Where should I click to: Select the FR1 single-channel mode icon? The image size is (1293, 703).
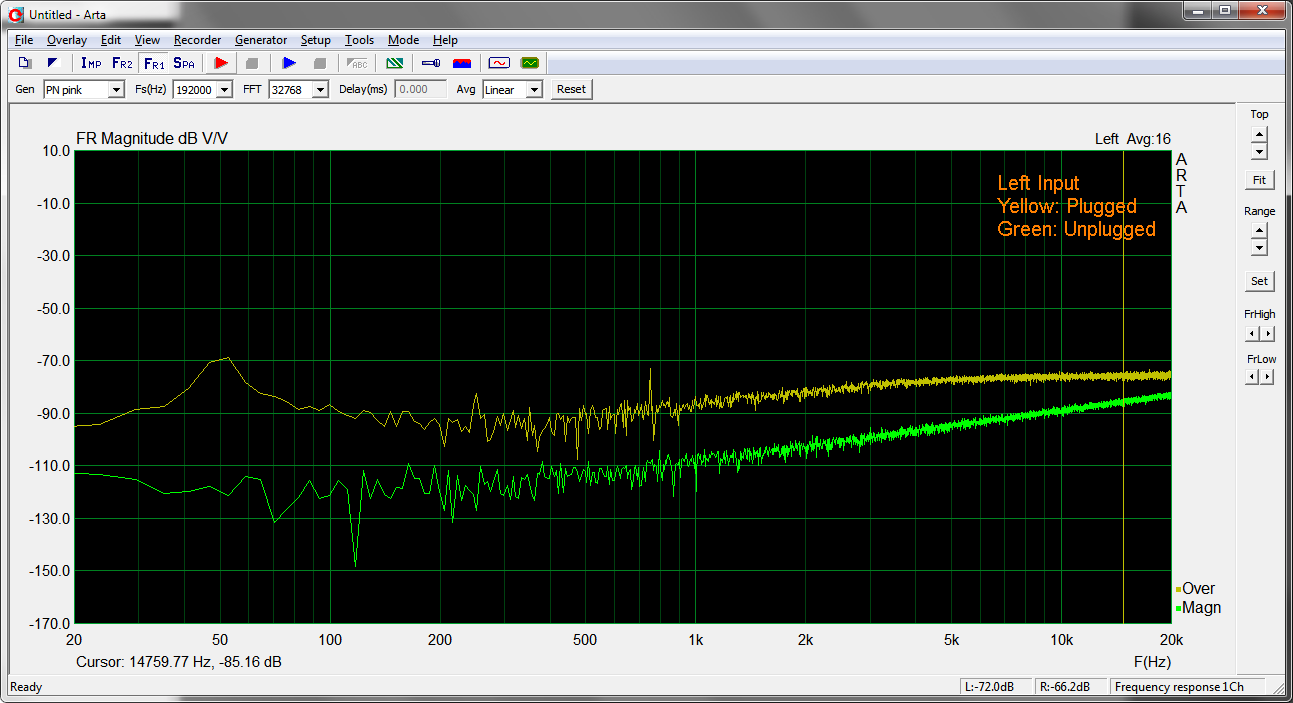pyautogui.click(x=154, y=63)
